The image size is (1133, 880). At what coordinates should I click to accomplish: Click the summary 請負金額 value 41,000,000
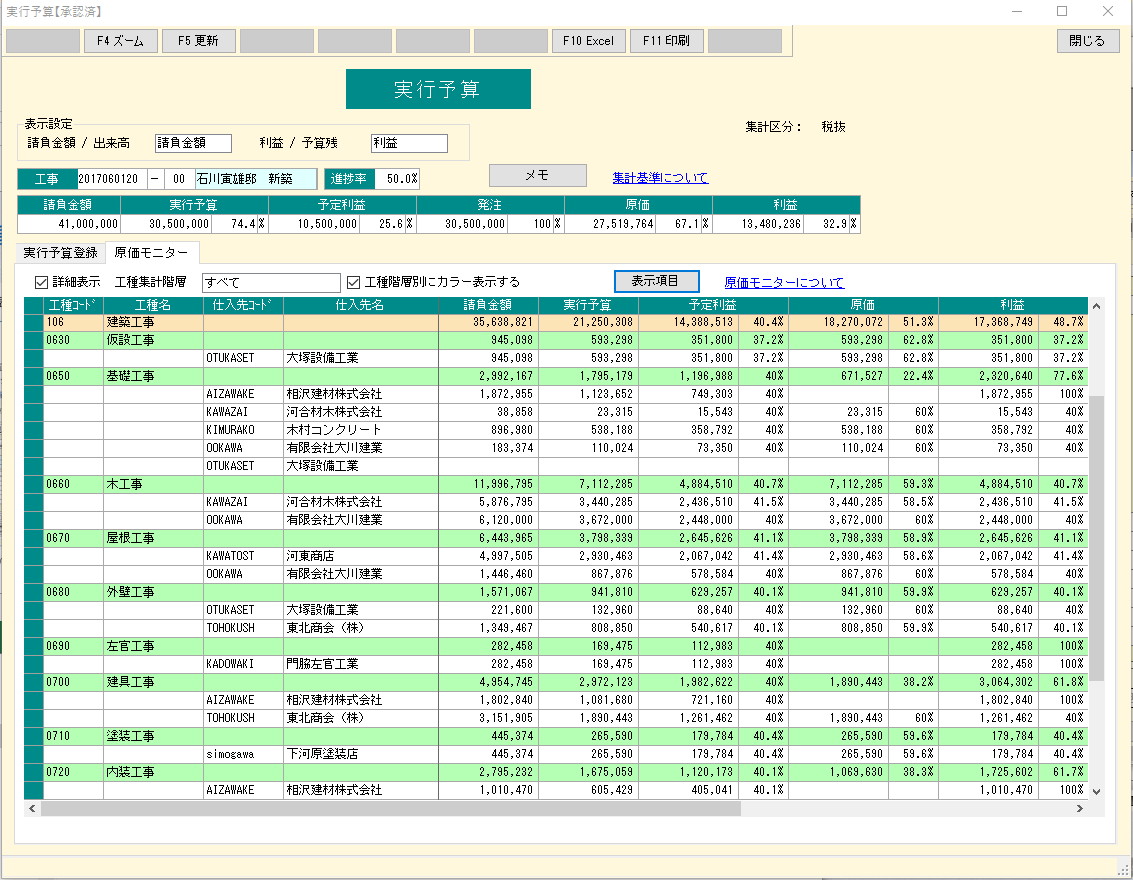[x=69, y=224]
